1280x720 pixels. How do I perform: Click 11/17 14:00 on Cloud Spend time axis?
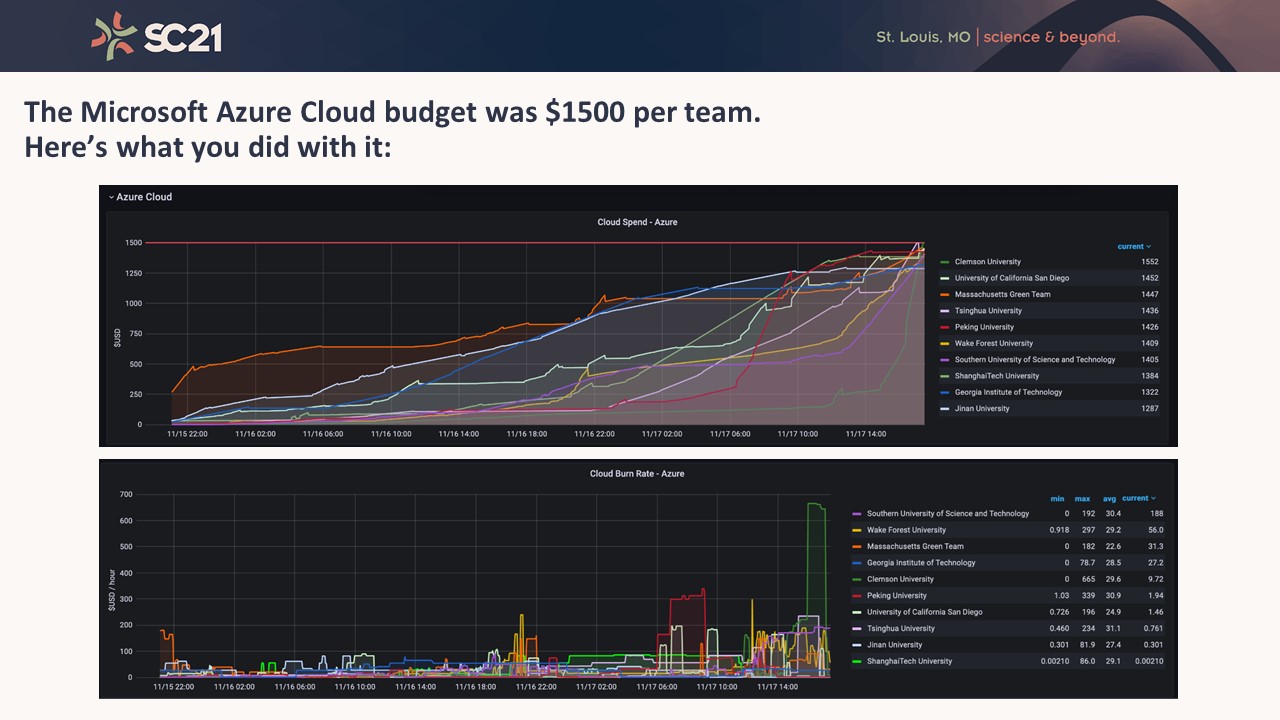click(868, 434)
